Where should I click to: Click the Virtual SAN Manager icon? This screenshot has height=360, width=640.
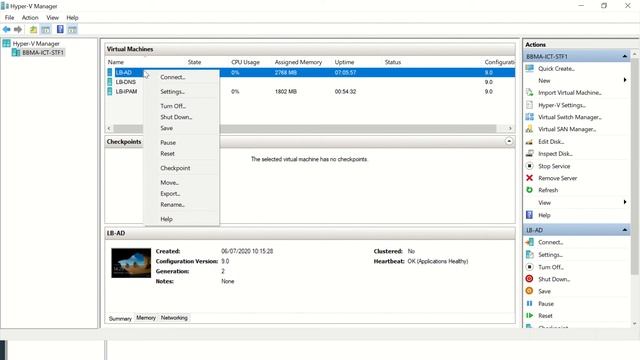529,129
